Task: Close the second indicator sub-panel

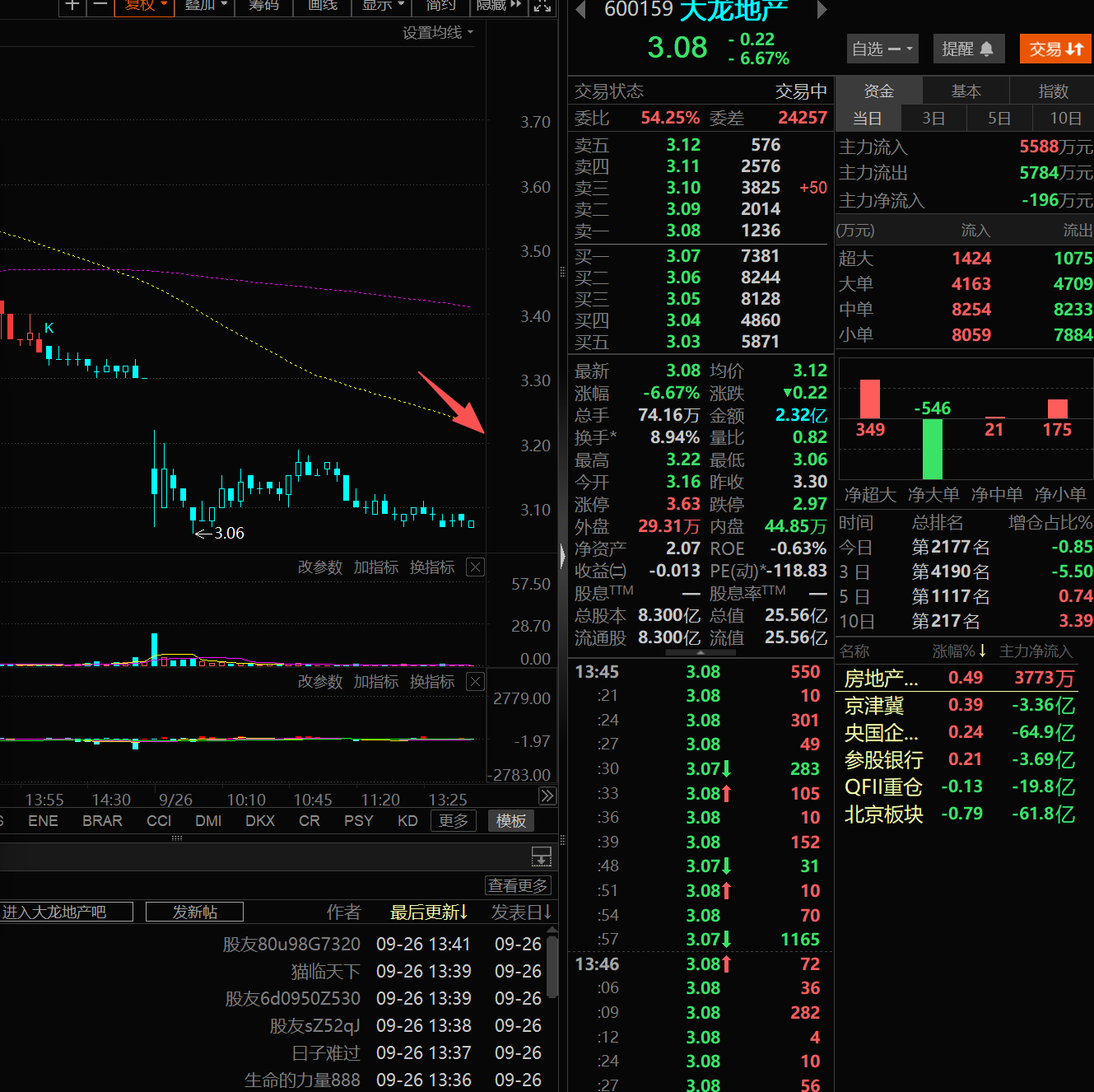Action: pyautogui.click(x=475, y=682)
